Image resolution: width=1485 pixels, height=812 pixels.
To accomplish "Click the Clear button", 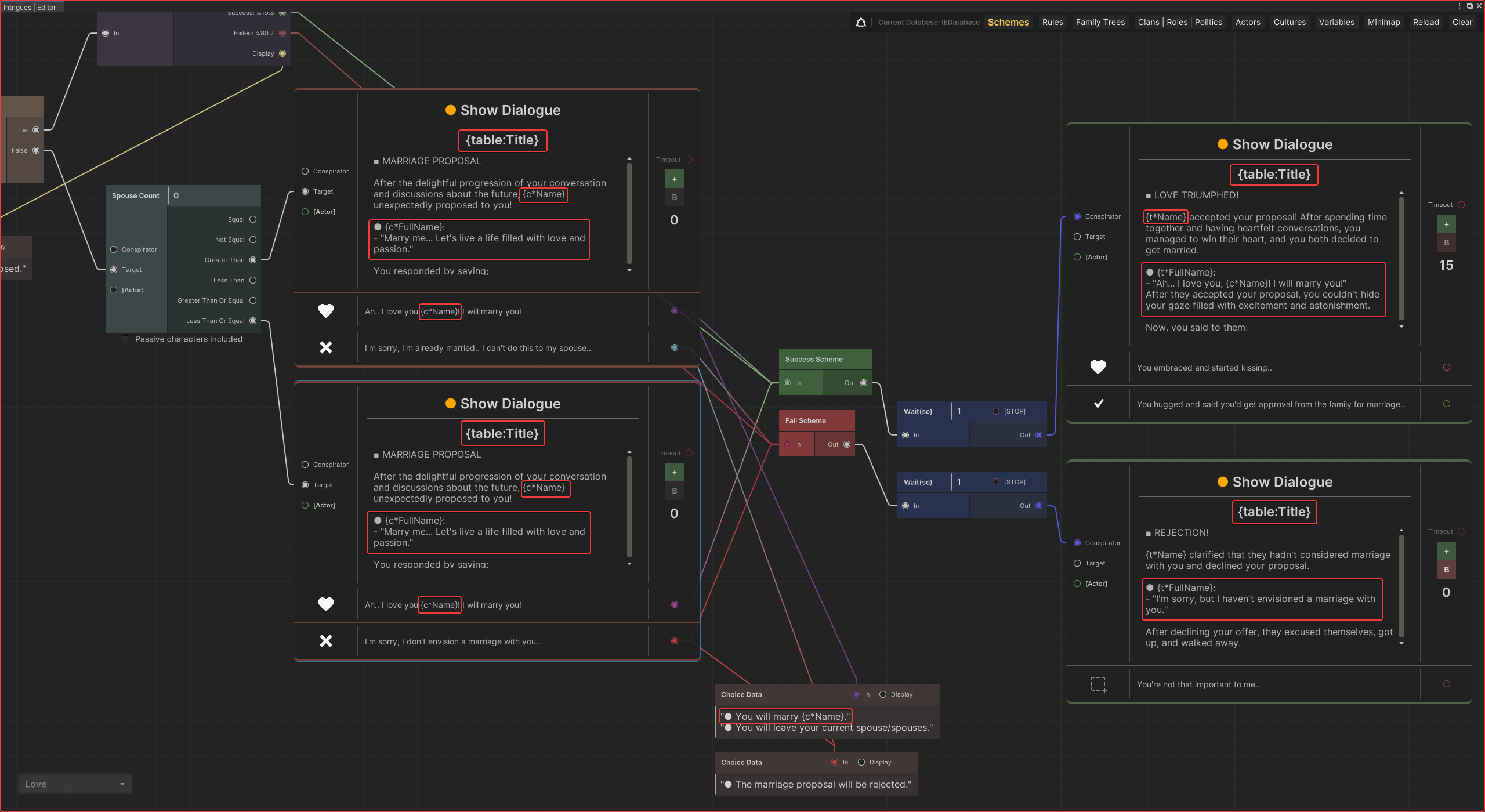I will (1462, 22).
